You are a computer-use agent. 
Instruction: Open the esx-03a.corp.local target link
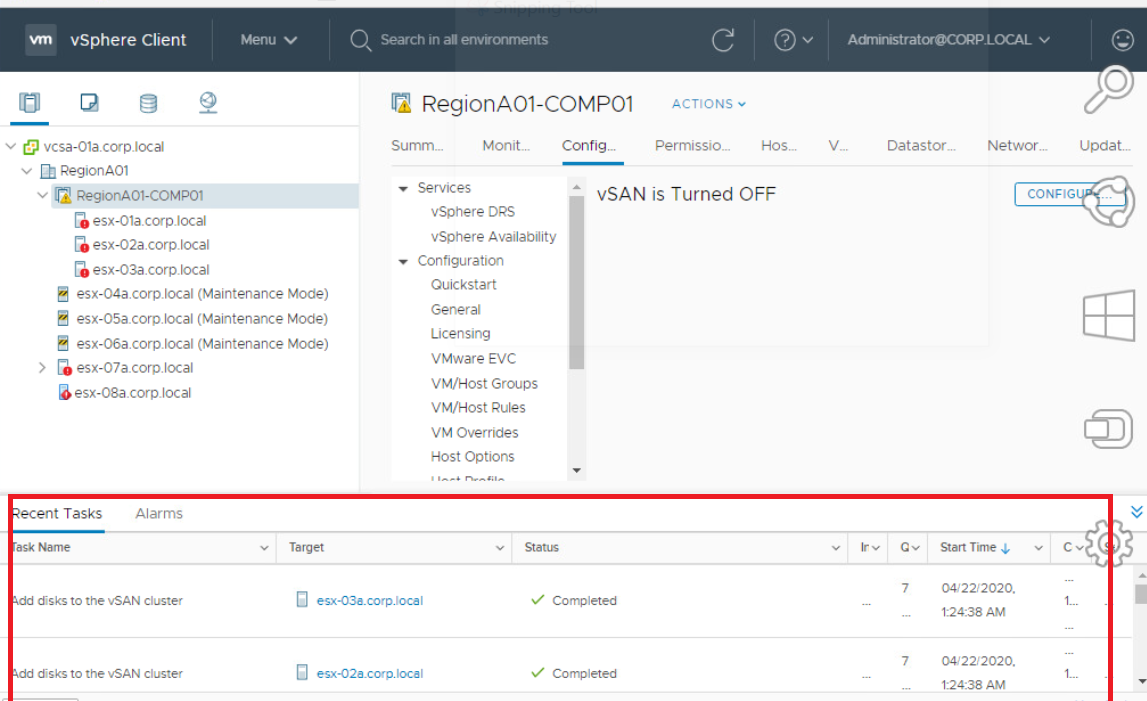pyautogui.click(x=369, y=601)
